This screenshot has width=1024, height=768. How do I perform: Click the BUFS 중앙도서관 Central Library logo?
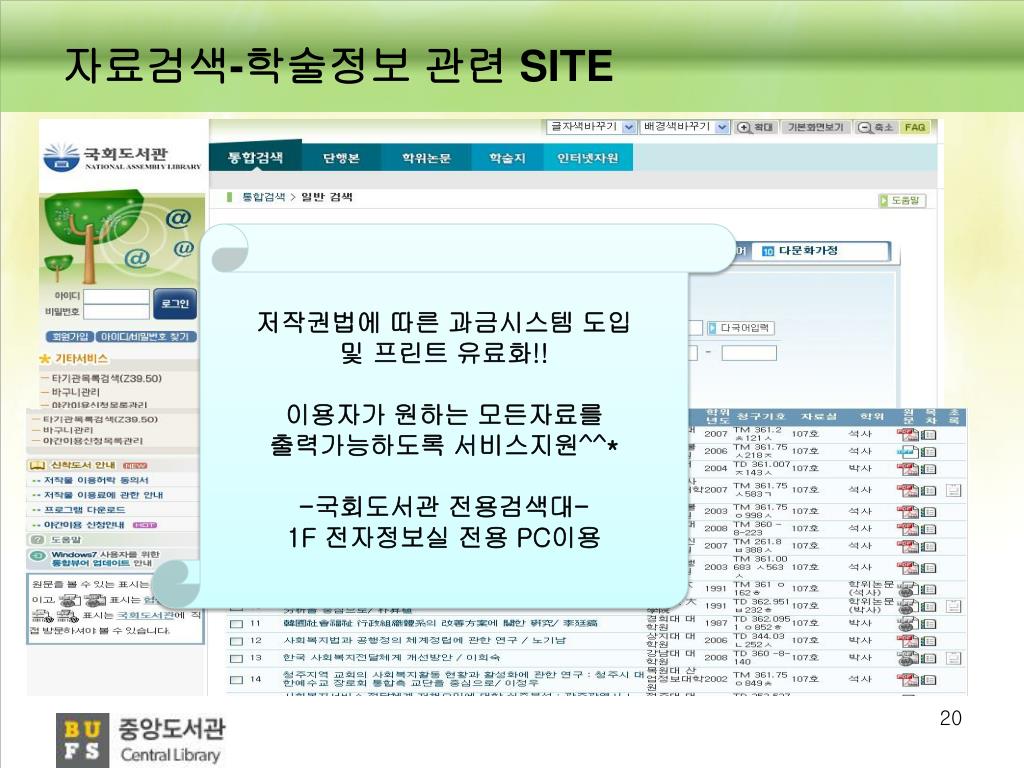pos(140,739)
